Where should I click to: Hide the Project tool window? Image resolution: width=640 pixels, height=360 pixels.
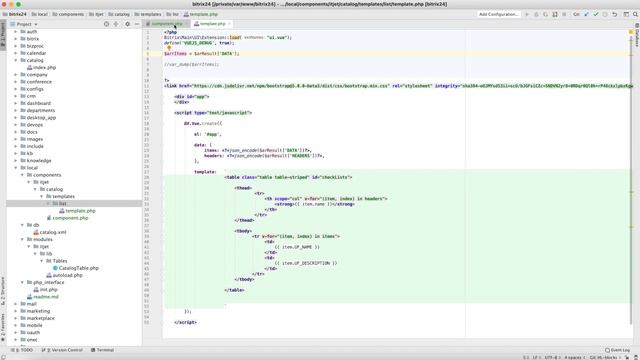(x=137, y=24)
